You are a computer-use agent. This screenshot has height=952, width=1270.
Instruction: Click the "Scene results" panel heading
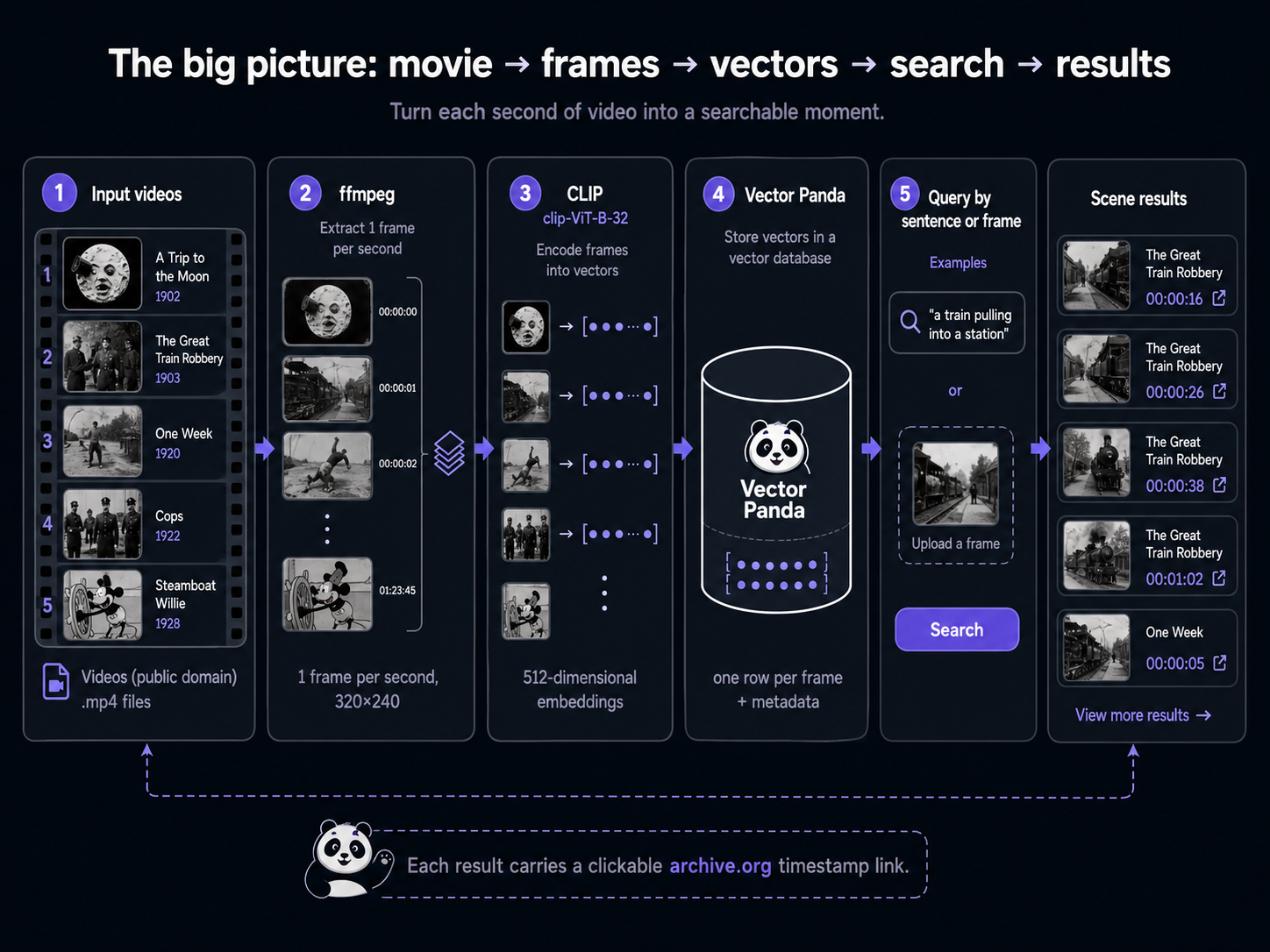1138,199
